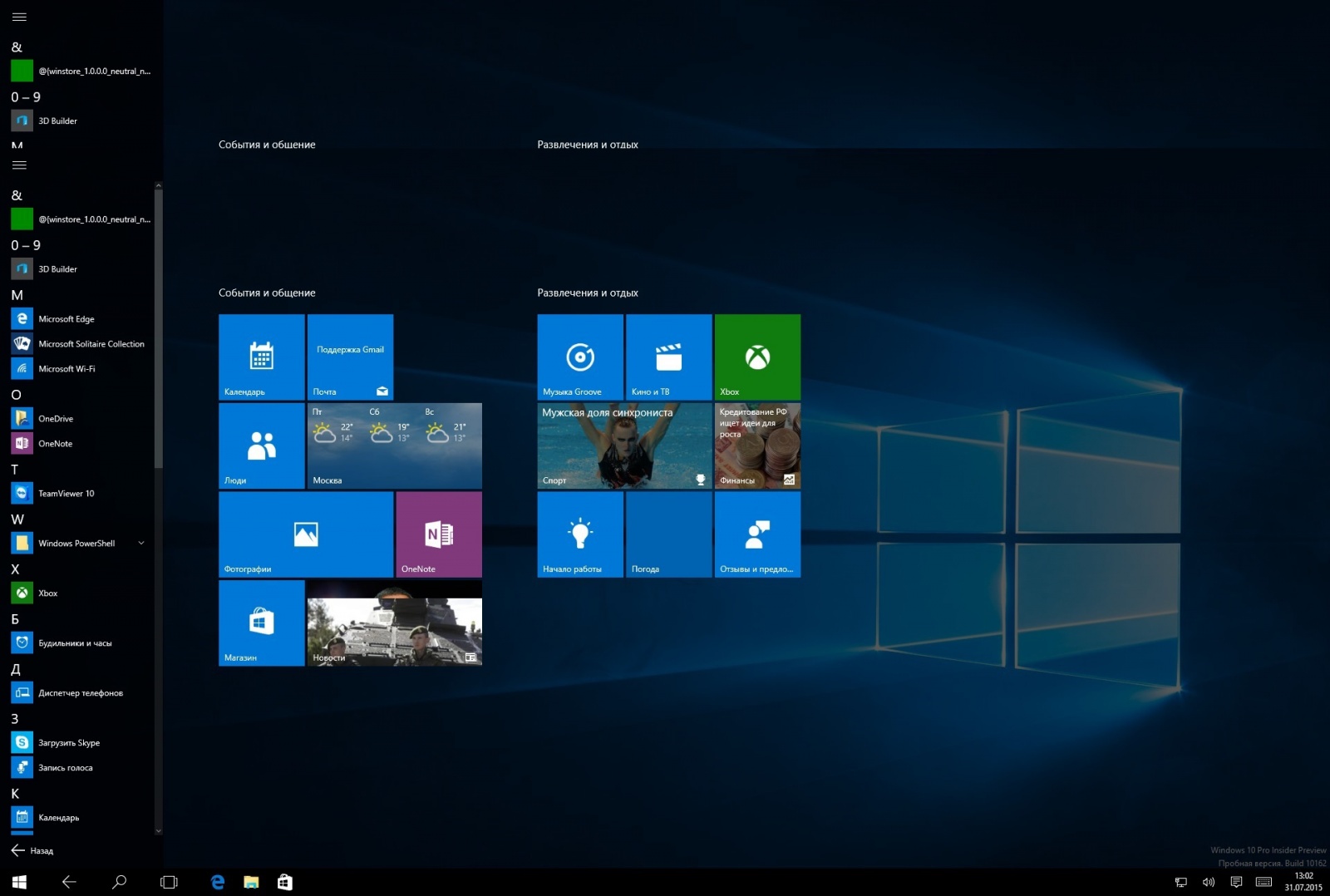
Task: Click the green Xbox tile
Action: pos(757,357)
